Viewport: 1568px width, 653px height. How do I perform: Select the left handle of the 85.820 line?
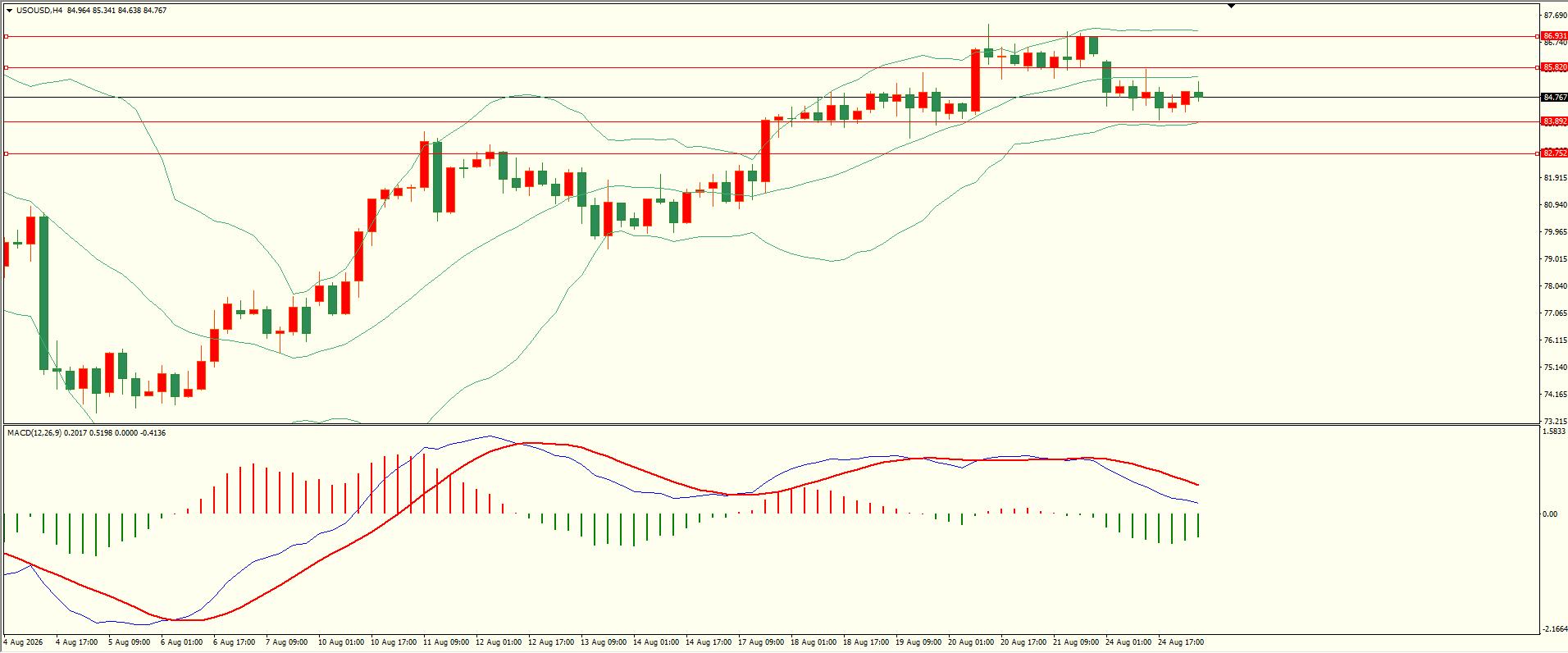7,67
